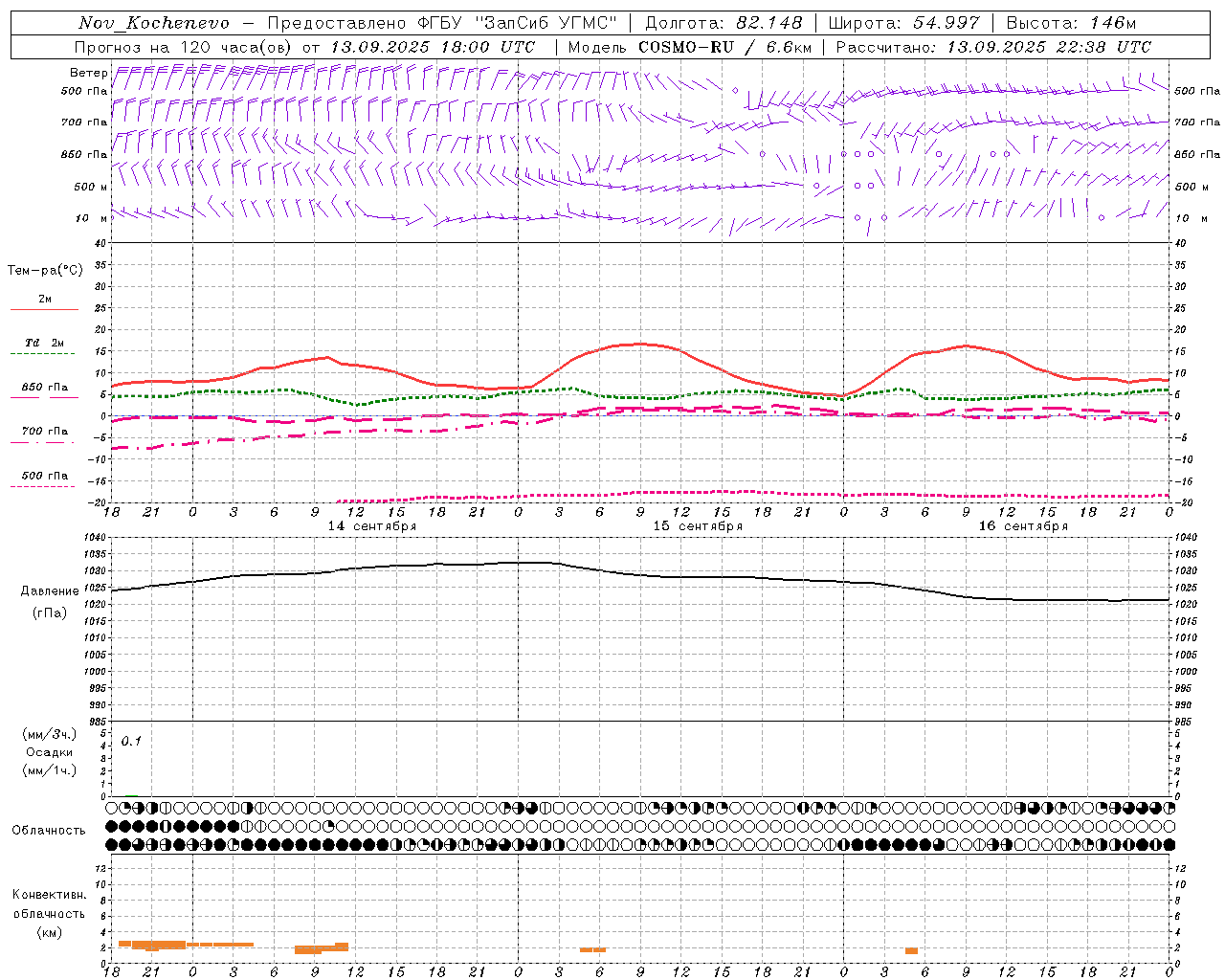
Task: Select the forecast start time 13.09.2025 18:00 UTC
Action: 433,47
